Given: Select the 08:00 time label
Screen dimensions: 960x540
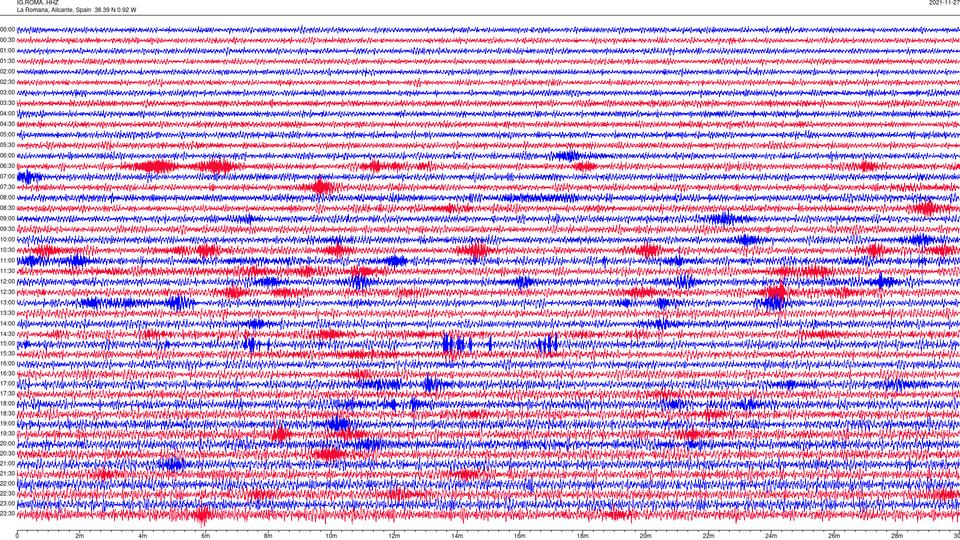Looking at the screenshot, I should pyautogui.click(x=7, y=198).
